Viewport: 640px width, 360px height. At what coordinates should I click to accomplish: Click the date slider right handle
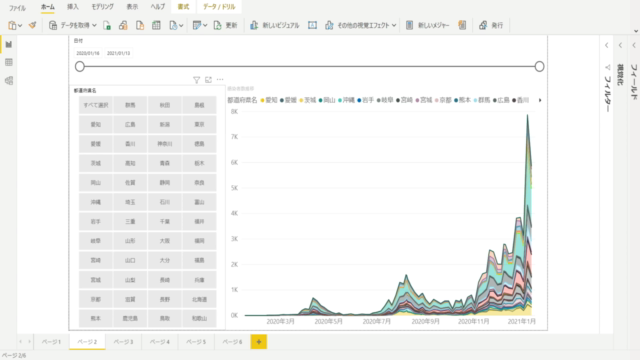(539, 67)
